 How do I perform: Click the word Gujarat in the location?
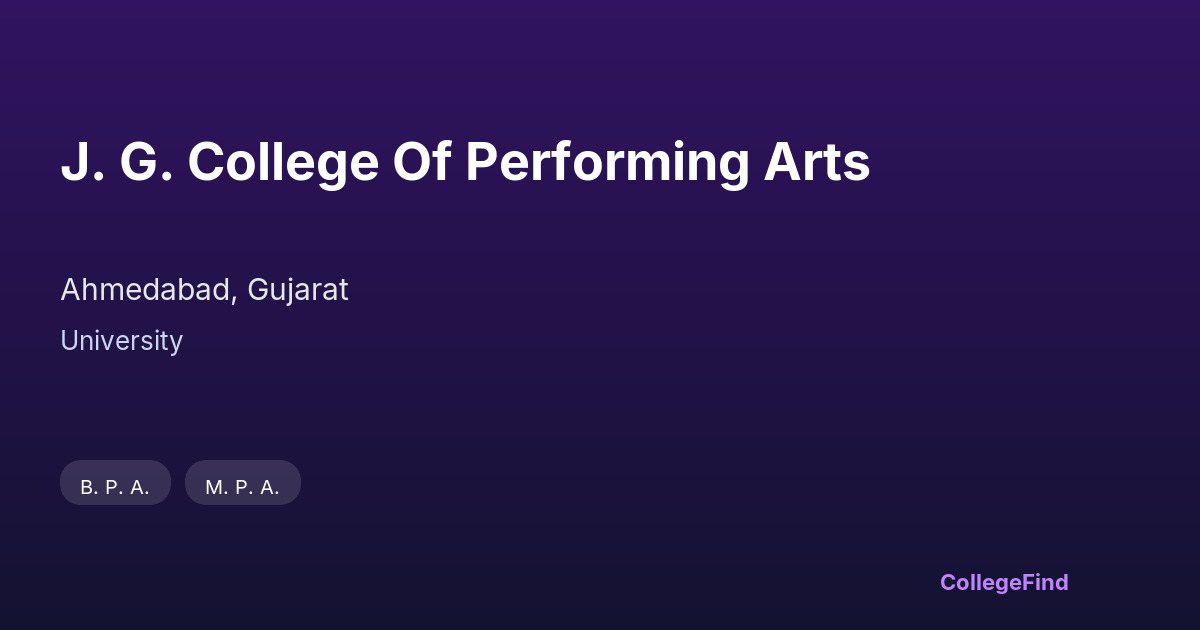(x=298, y=290)
